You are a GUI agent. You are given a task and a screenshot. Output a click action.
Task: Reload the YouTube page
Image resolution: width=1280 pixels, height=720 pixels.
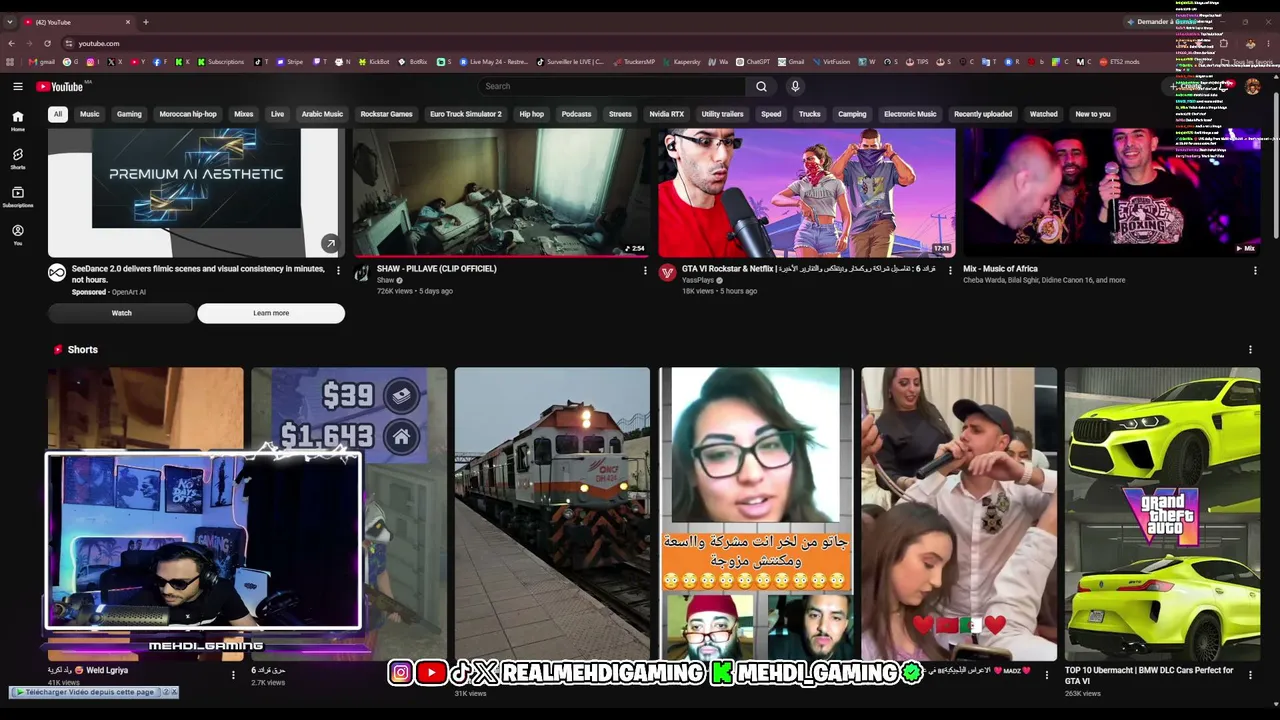[x=47, y=44]
